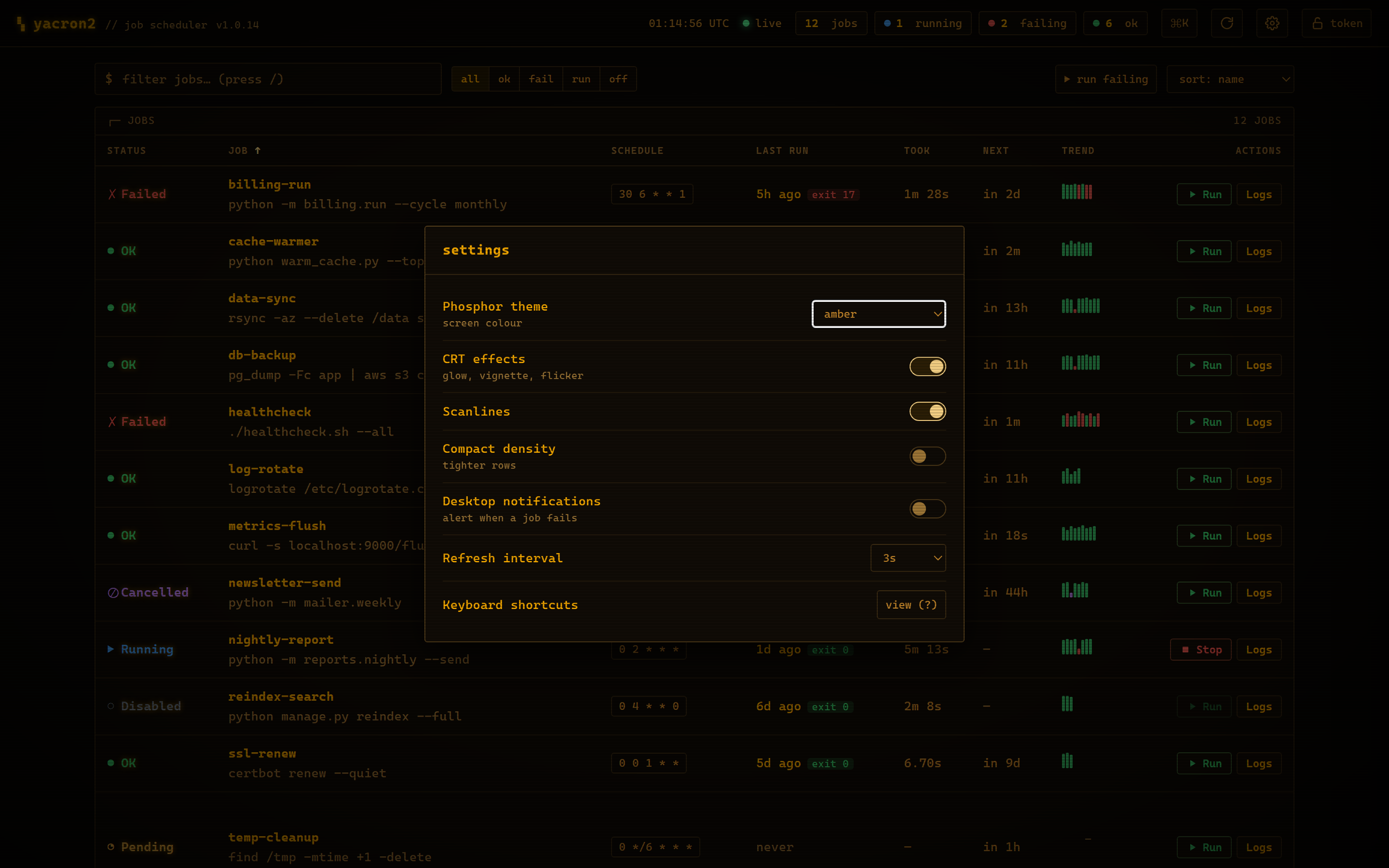
Task: Run the metrics-flush job
Action: 1204,536
